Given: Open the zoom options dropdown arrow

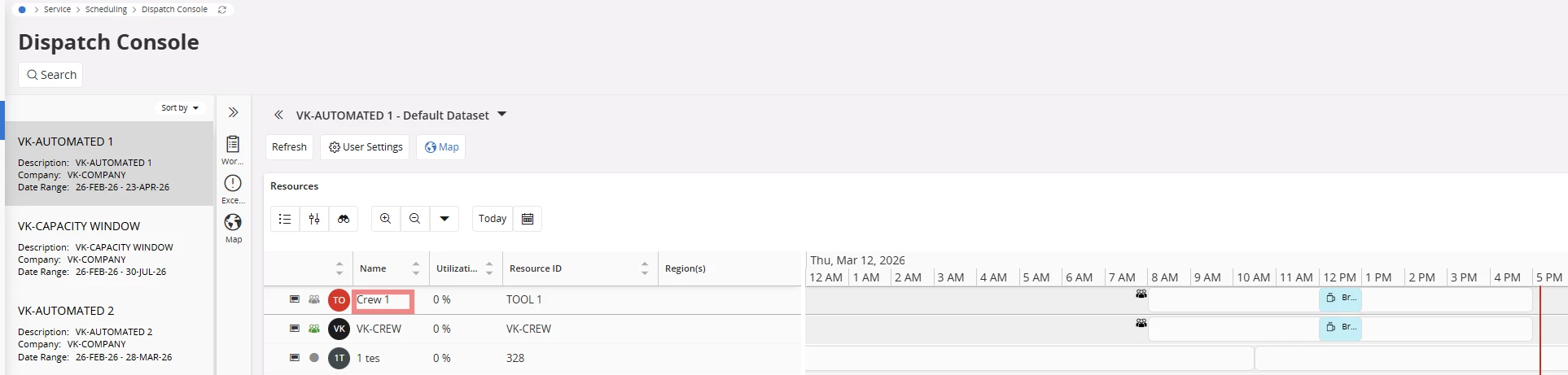Looking at the screenshot, I should point(445,219).
